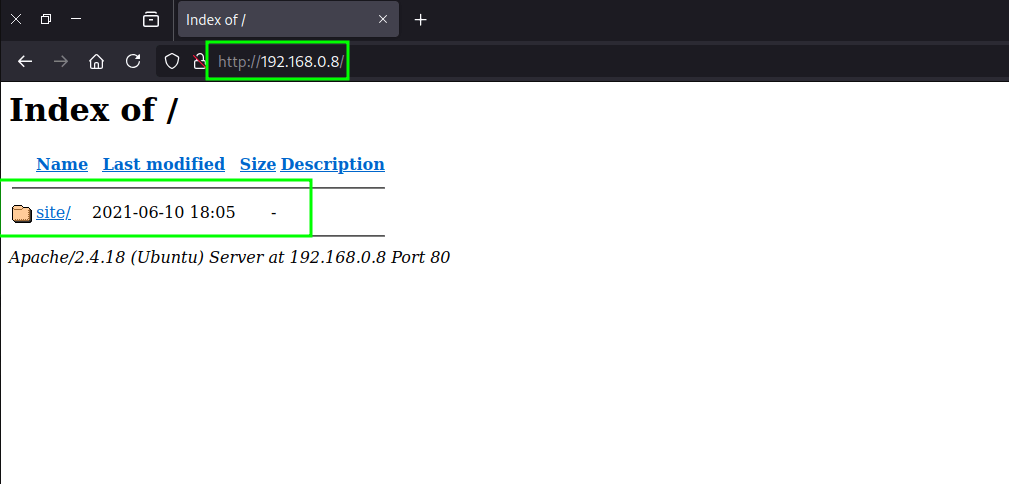Open the site/ directory link
1009x484 pixels.
coord(53,212)
